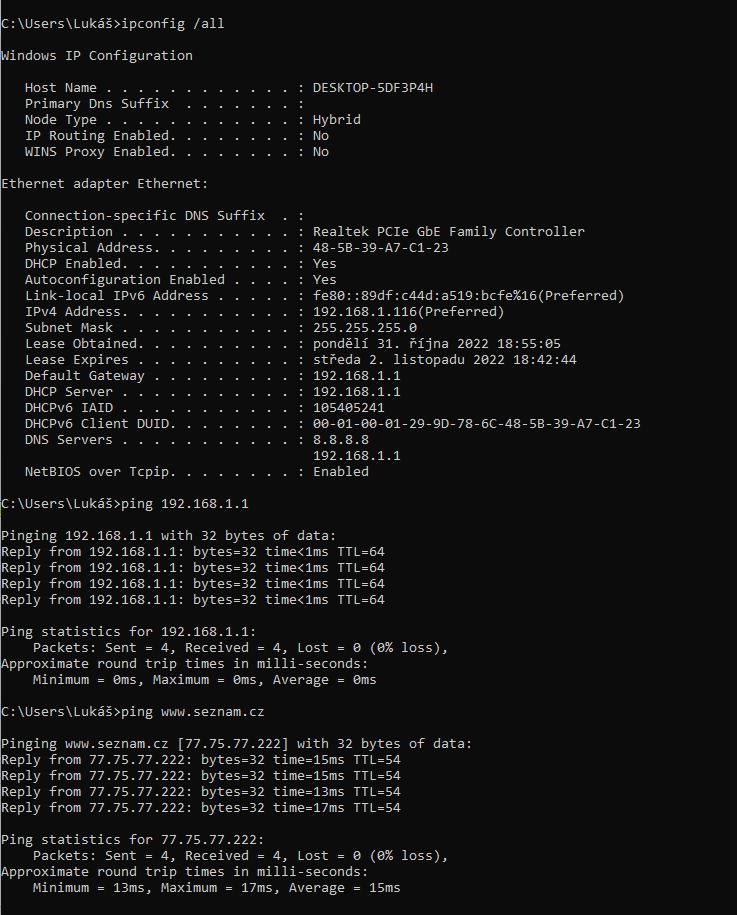Click the ping www.seznam.cz command
This screenshot has width=737, height=915.
tap(192, 711)
